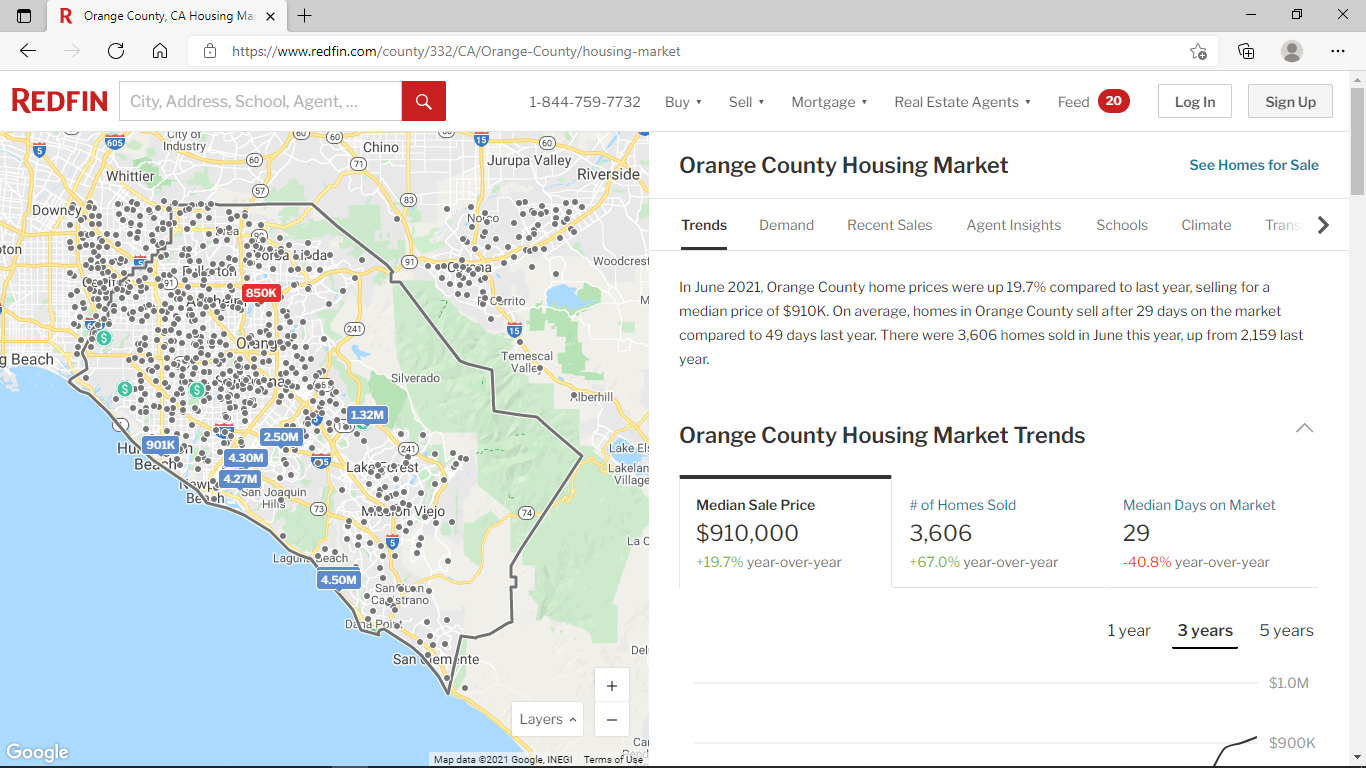
Task: Click the 901K map price marker
Action: point(160,445)
